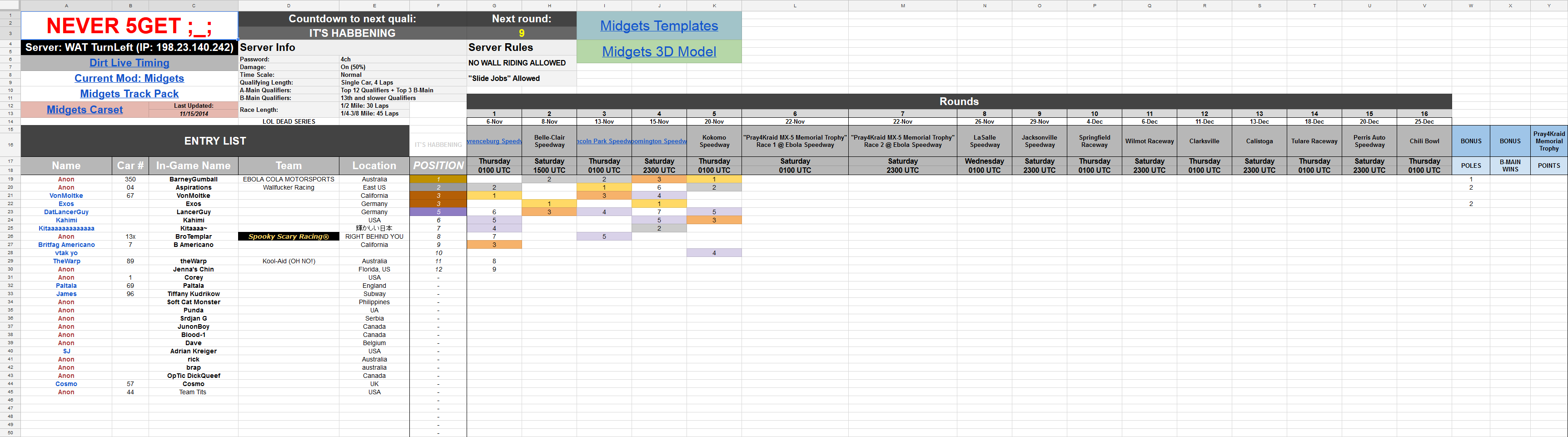The image size is (1568, 437).
Task: Click the Spooky Scary Racing team cell
Action: point(289,236)
